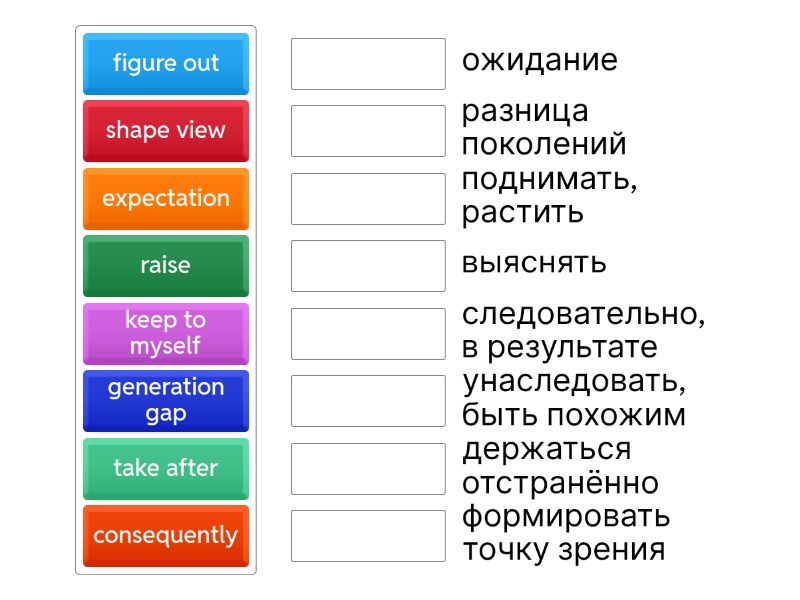The image size is (800, 600).
Task: Pick the orange "expectation" tile
Action: 165,198
